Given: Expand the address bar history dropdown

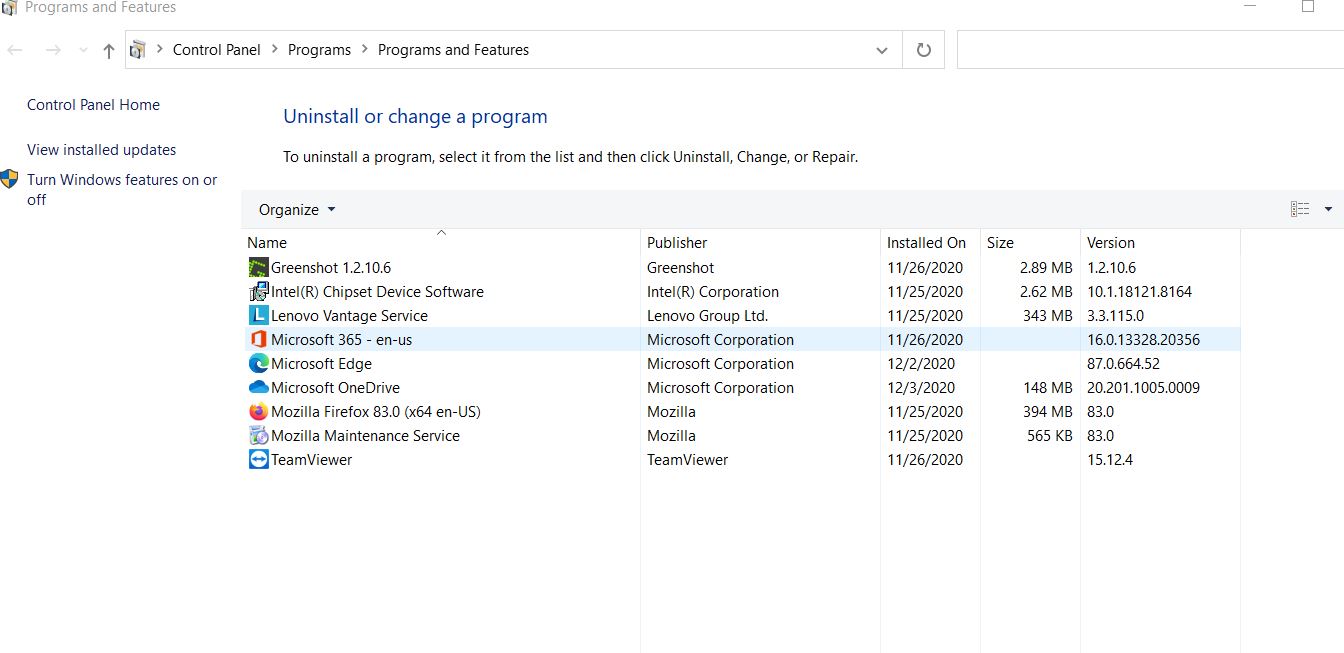Looking at the screenshot, I should [x=881, y=50].
